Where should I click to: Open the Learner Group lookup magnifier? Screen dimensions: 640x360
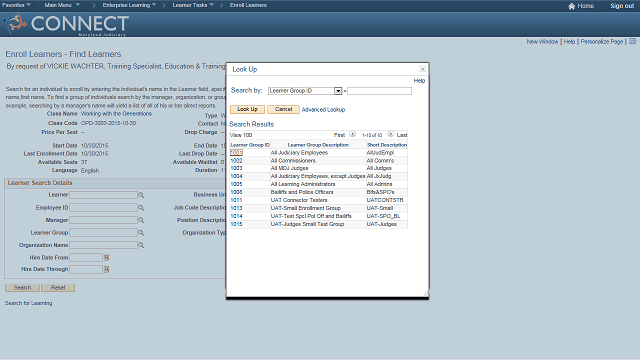tap(141, 233)
